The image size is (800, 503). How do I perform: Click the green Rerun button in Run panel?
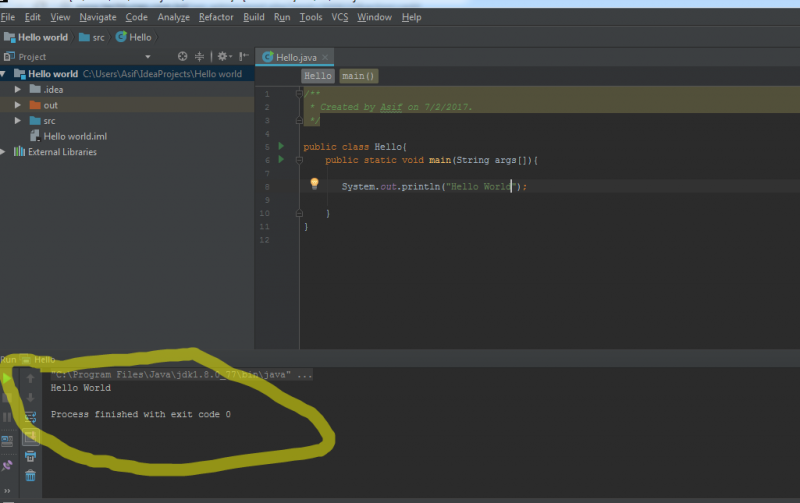coord(8,379)
